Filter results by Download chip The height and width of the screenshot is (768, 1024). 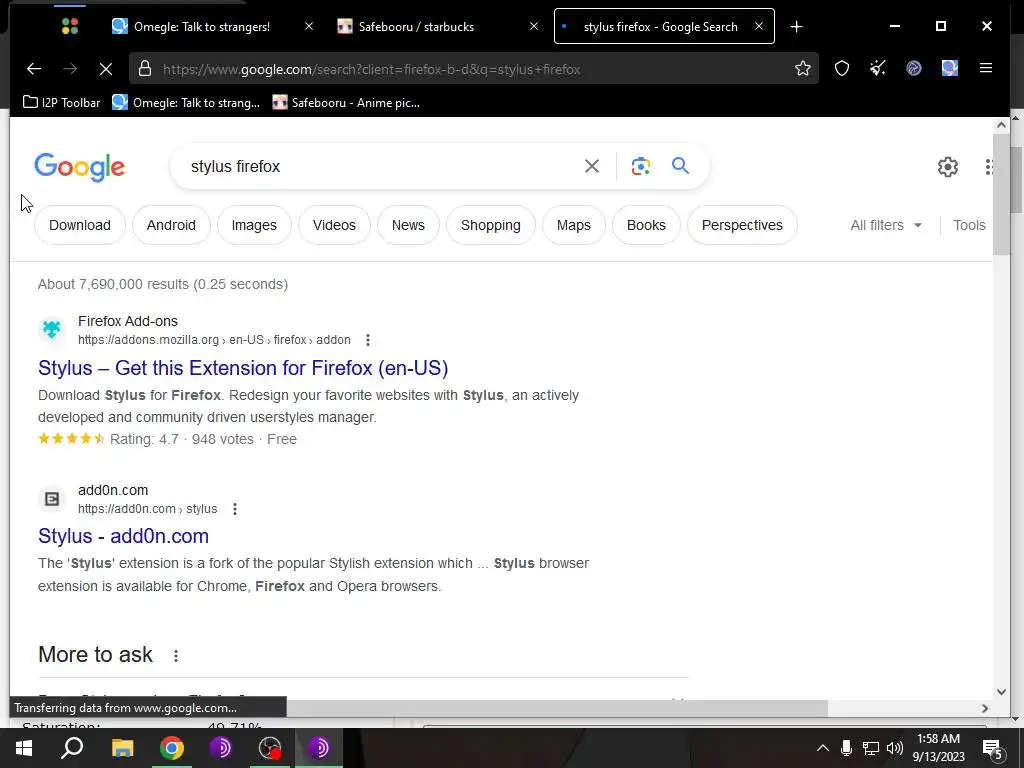point(80,225)
